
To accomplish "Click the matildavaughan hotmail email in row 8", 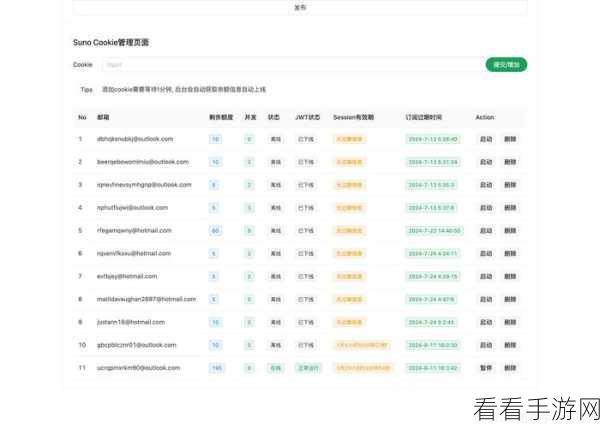I will point(146,299).
